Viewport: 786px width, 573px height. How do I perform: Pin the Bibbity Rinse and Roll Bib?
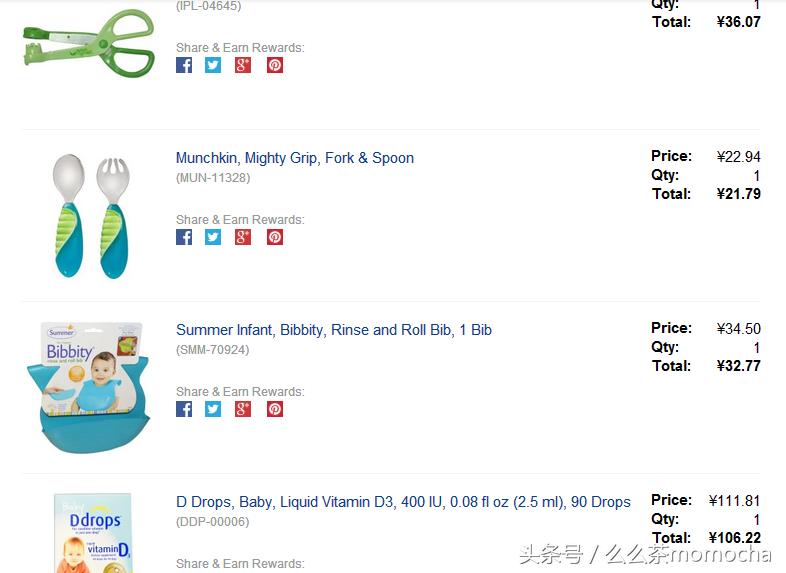coord(275,409)
